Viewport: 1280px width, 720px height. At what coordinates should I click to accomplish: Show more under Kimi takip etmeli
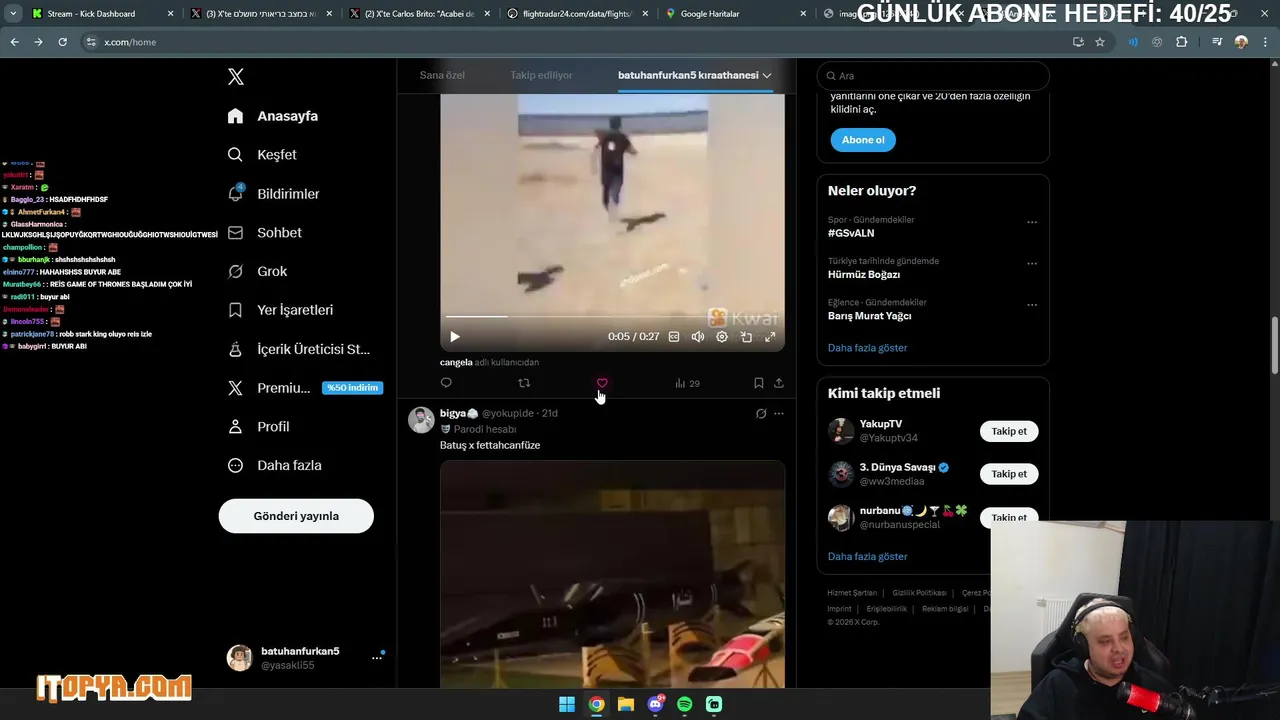pos(868,556)
